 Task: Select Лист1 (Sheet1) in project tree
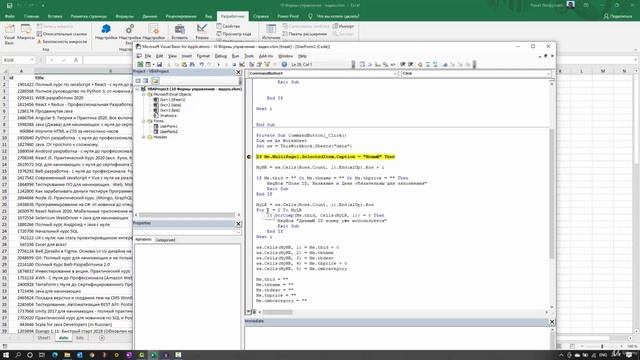172,100
